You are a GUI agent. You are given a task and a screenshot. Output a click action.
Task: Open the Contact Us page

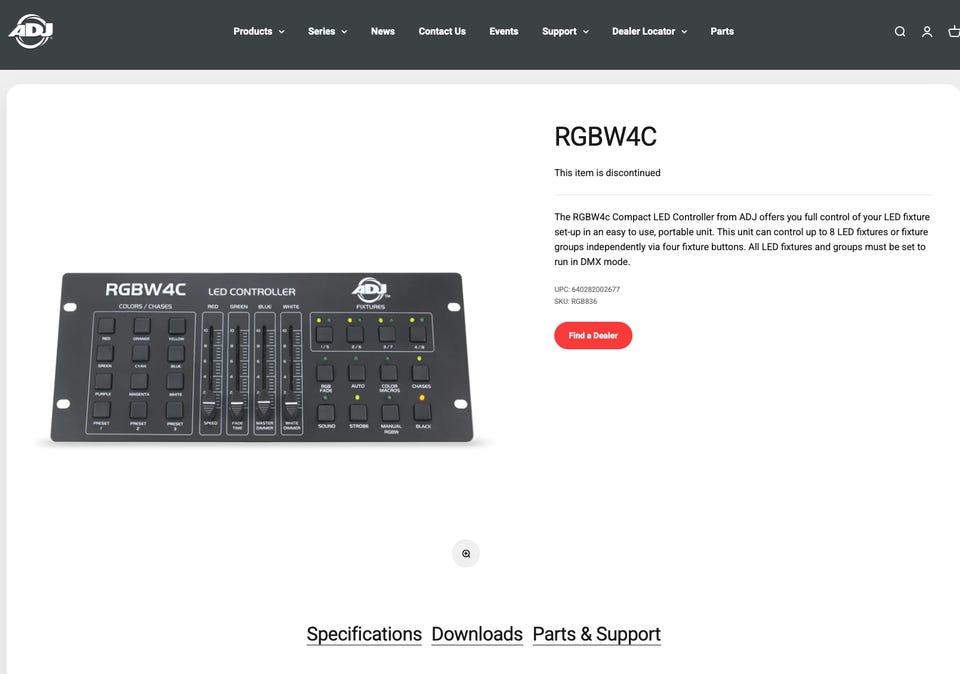pyautogui.click(x=442, y=31)
